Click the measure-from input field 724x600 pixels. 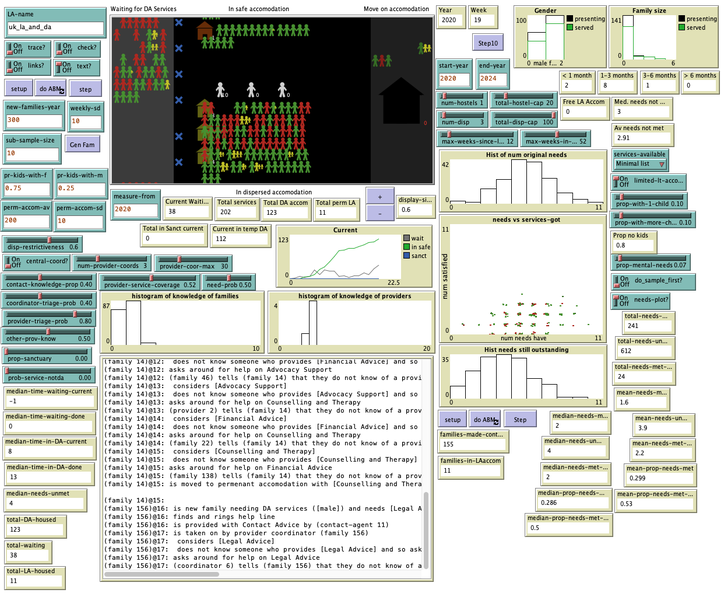pos(135,210)
